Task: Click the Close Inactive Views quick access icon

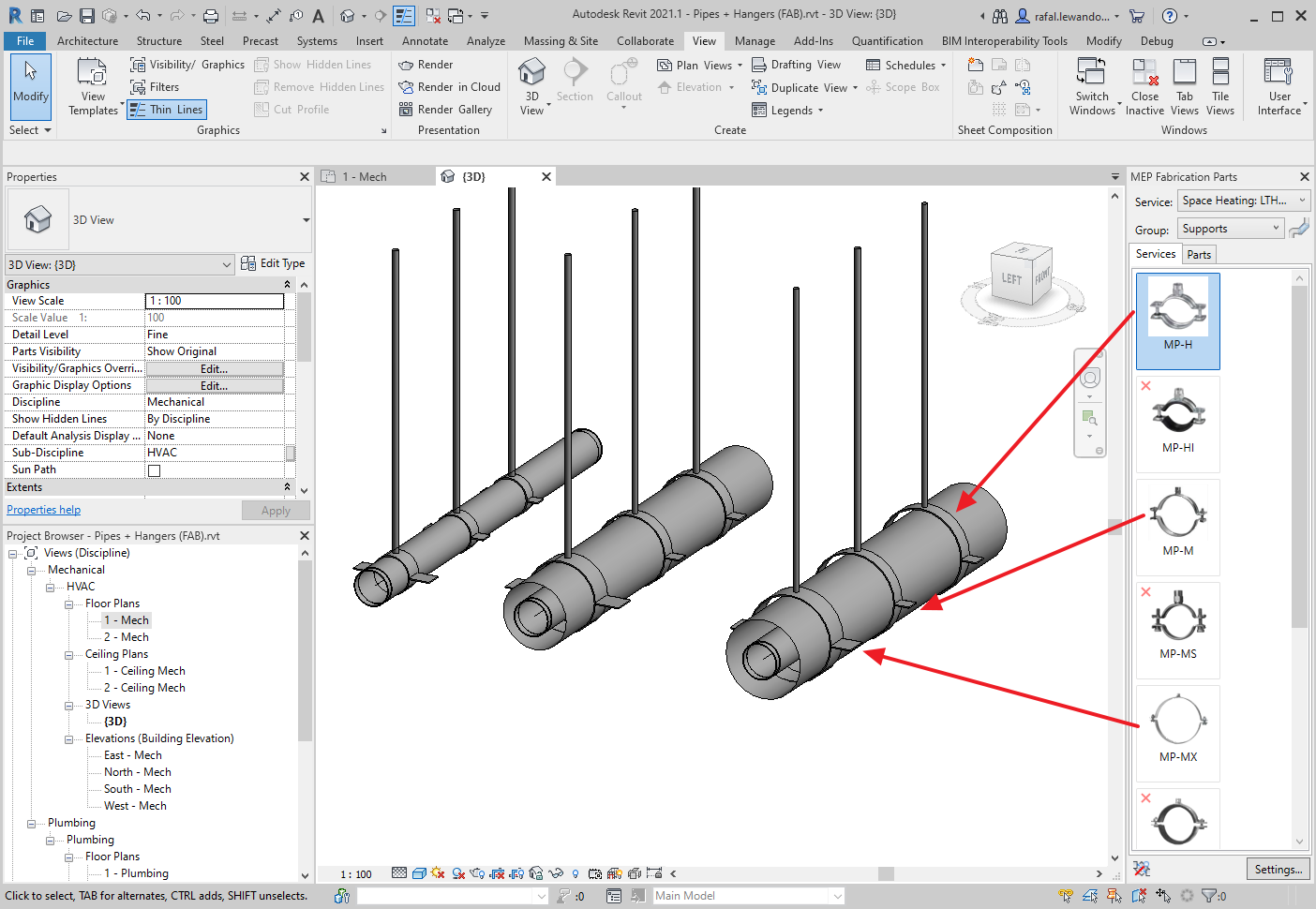Action: [x=433, y=16]
